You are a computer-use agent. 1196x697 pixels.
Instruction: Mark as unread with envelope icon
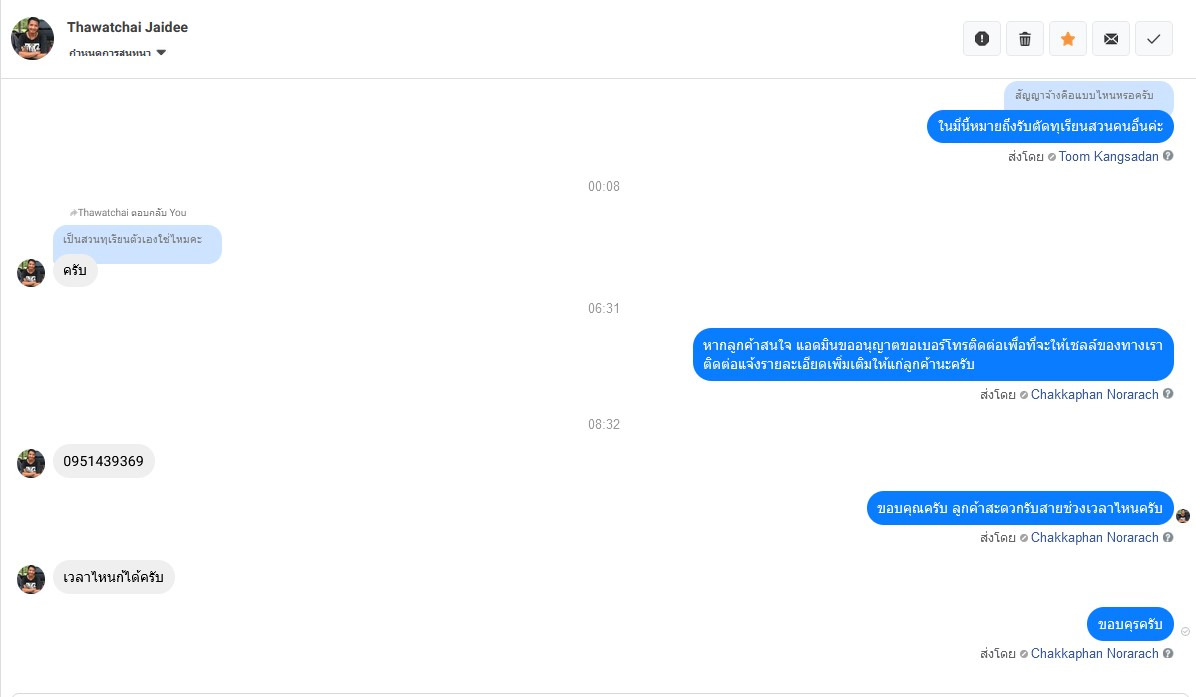tap(1111, 38)
